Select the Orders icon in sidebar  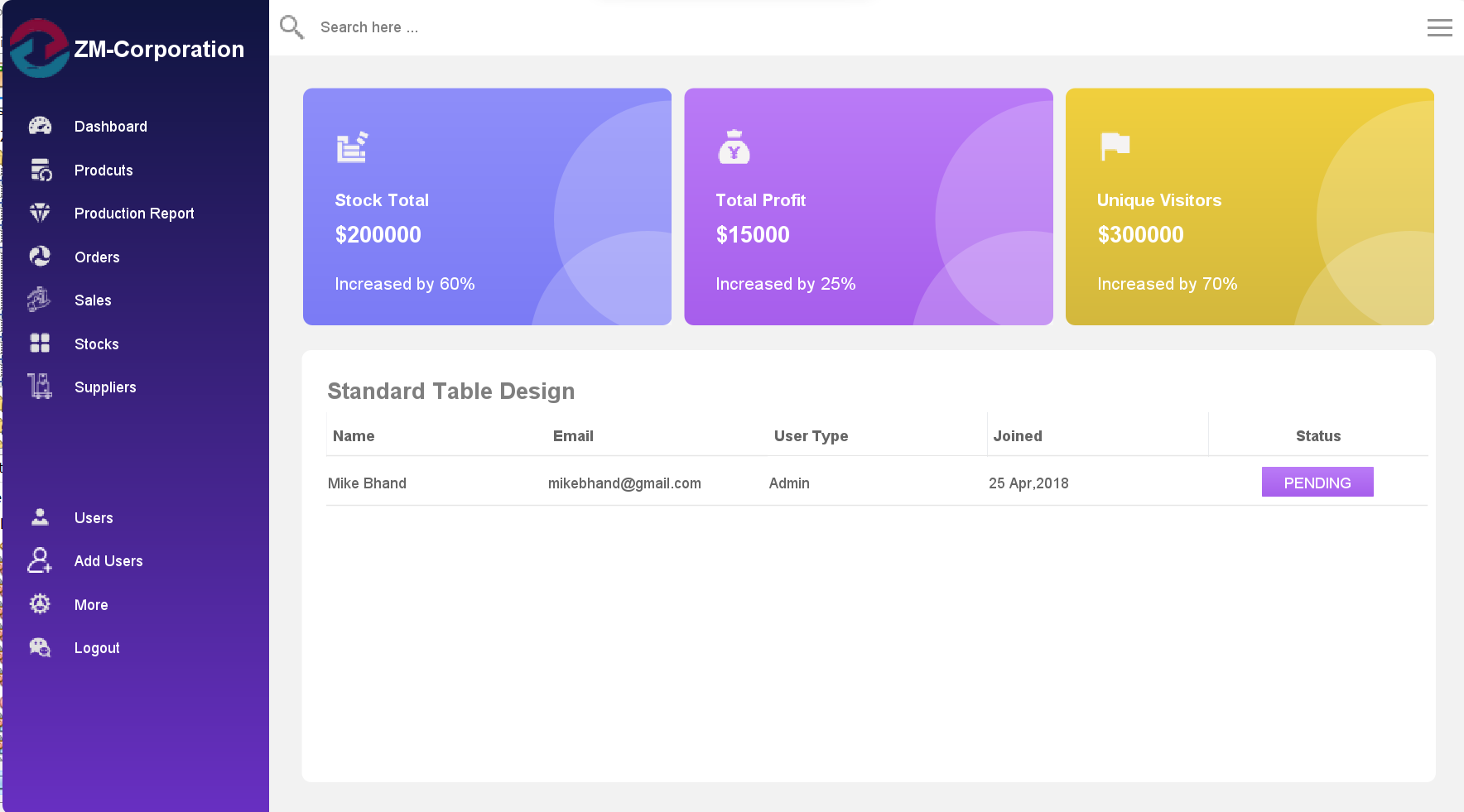click(39, 257)
